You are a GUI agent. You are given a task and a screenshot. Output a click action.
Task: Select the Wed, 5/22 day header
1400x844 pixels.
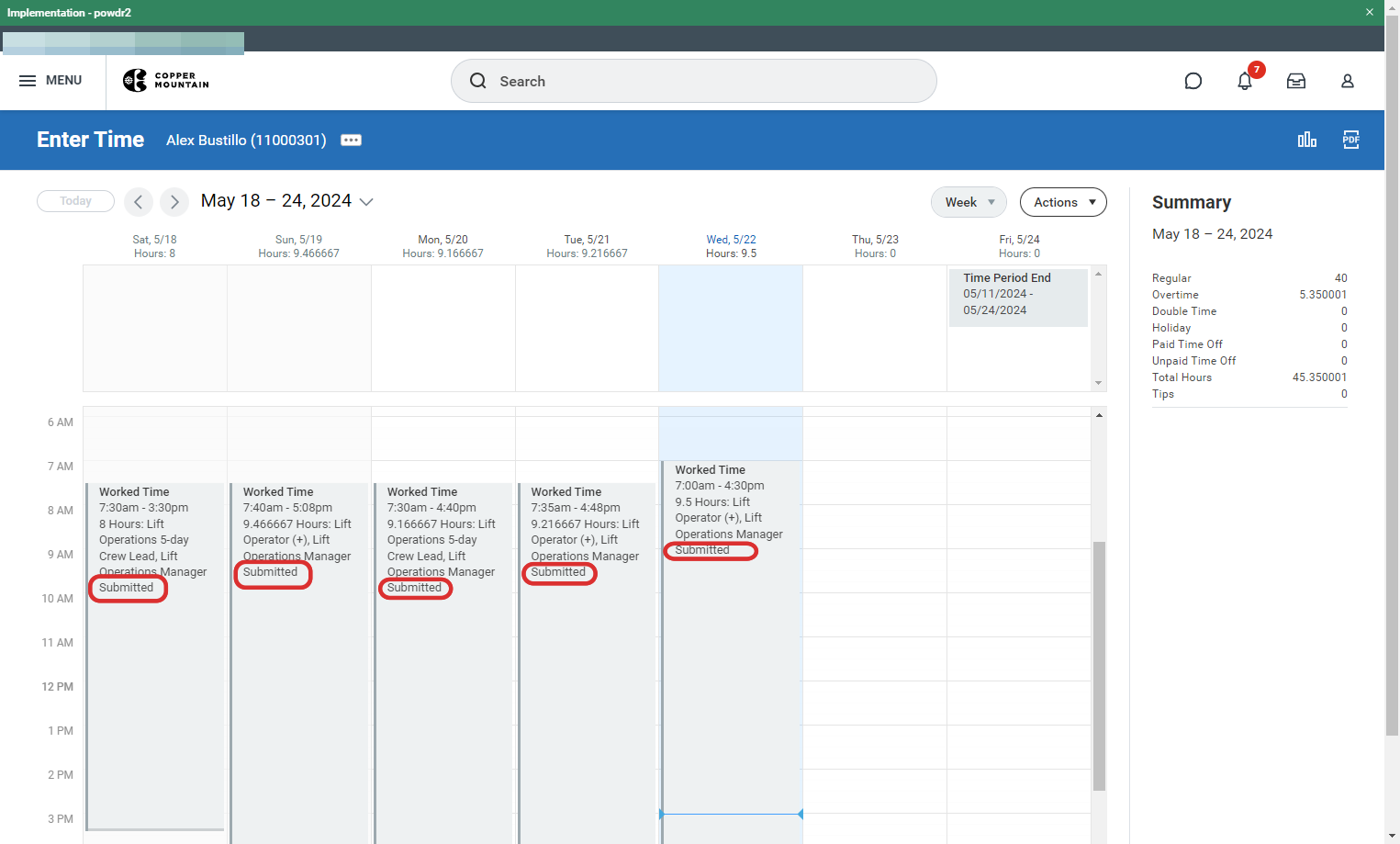click(x=731, y=240)
